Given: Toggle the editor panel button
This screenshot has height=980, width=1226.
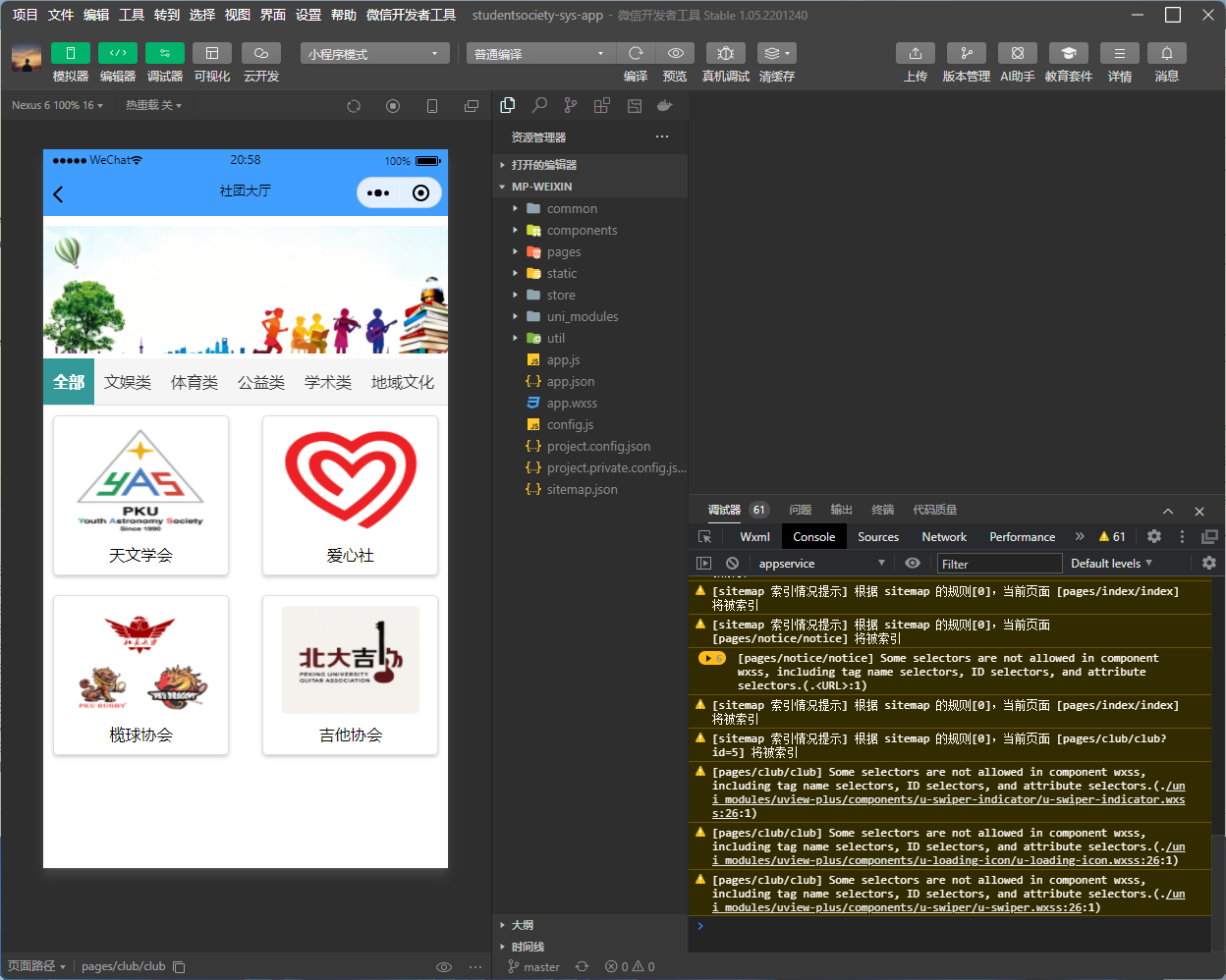Looking at the screenshot, I should [x=118, y=53].
